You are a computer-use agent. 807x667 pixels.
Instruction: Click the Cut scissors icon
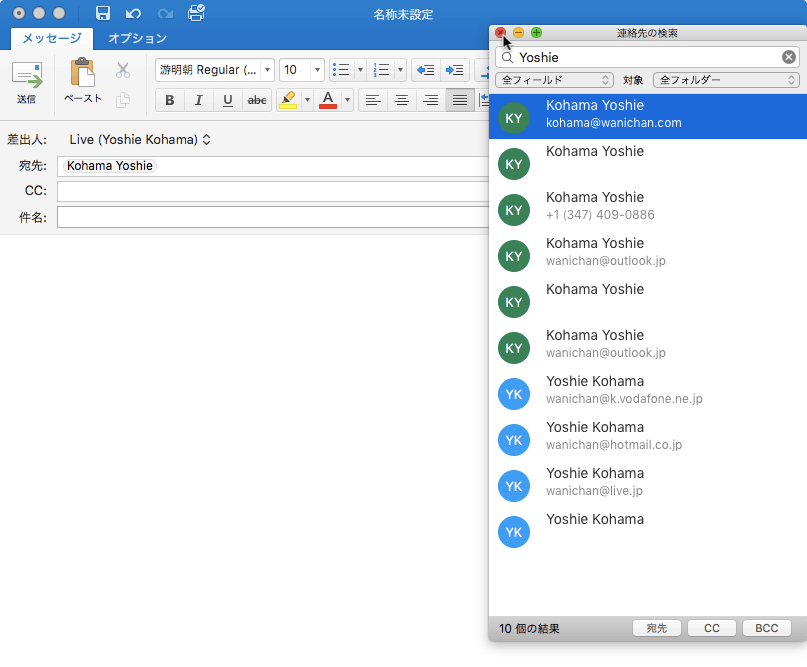(122, 71)
